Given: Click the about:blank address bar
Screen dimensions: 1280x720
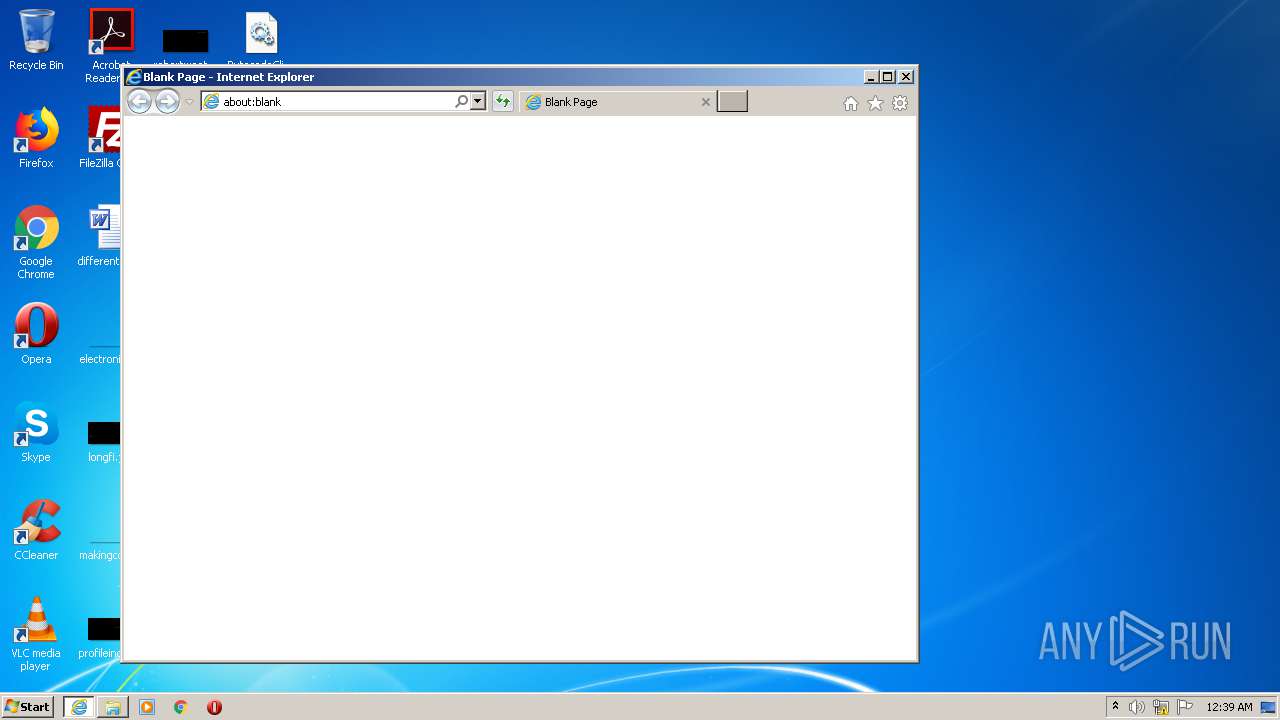Looking at the screenshot, I should (327, 101).
